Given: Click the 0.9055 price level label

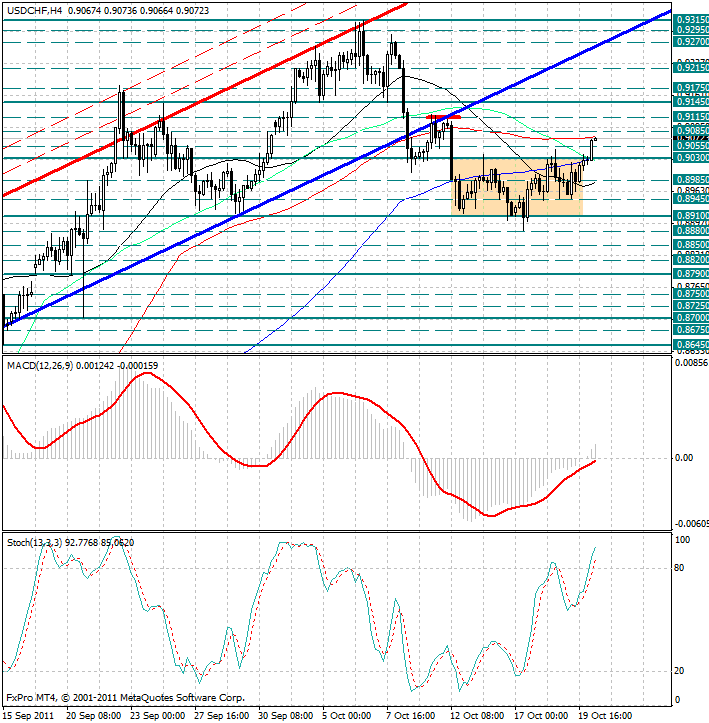Looking at the screenshot, I should click(691, 146).
